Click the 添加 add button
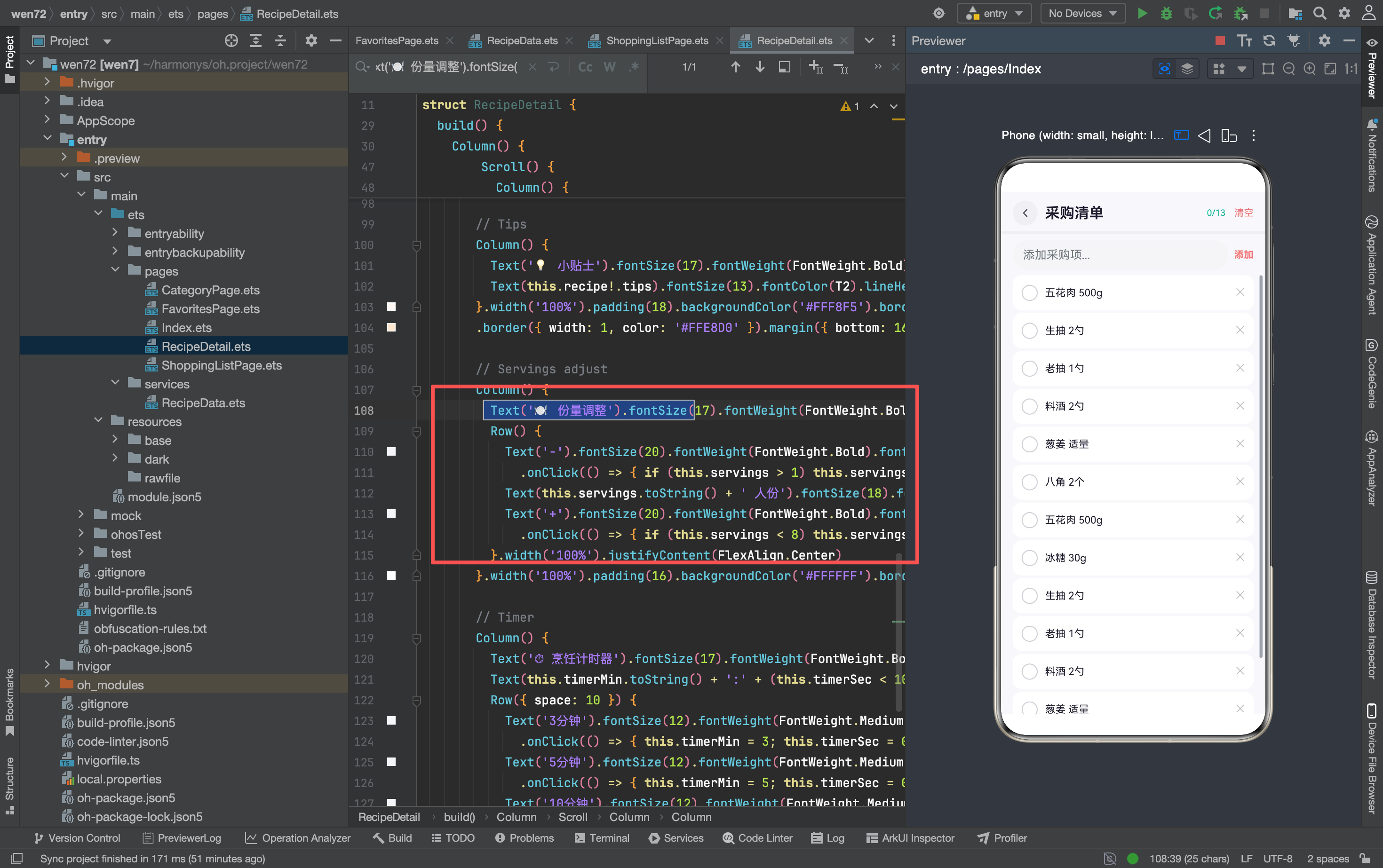 [x=1243, y=254]
